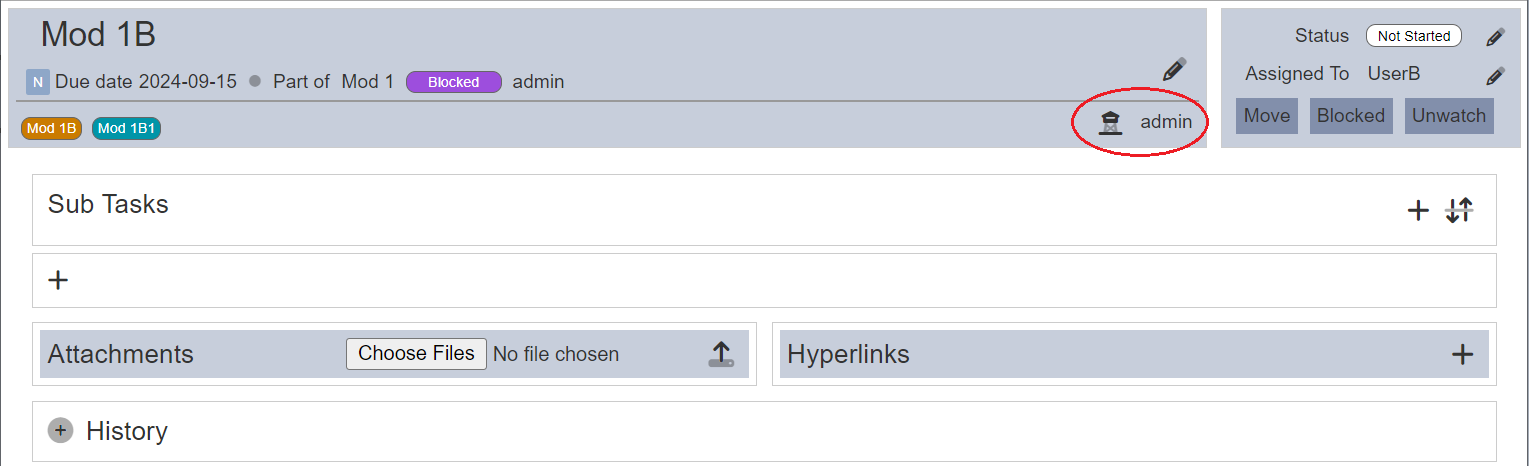Click the Choose Files button
This screenshot has width=1529, height=466.
[417, 354]
